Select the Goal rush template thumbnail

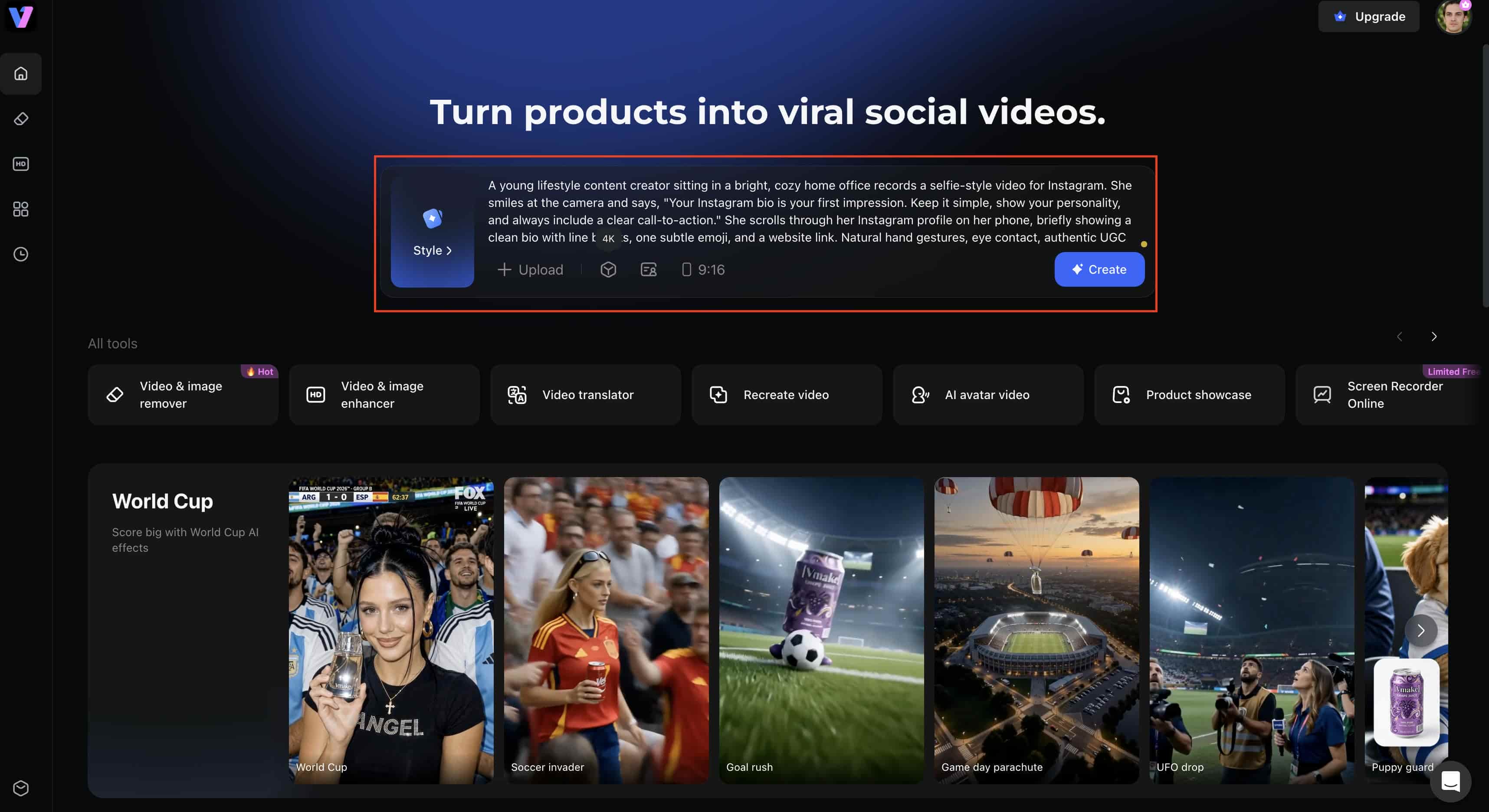pos(821,631)
